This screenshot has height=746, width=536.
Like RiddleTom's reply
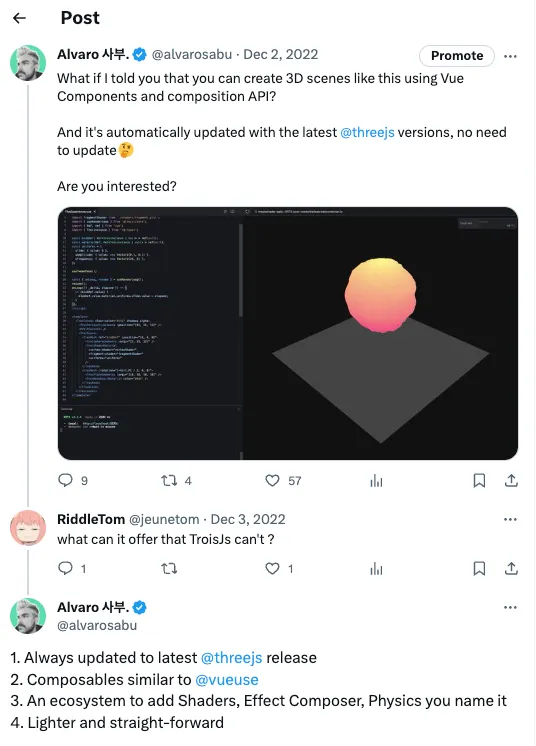[272, 569]
